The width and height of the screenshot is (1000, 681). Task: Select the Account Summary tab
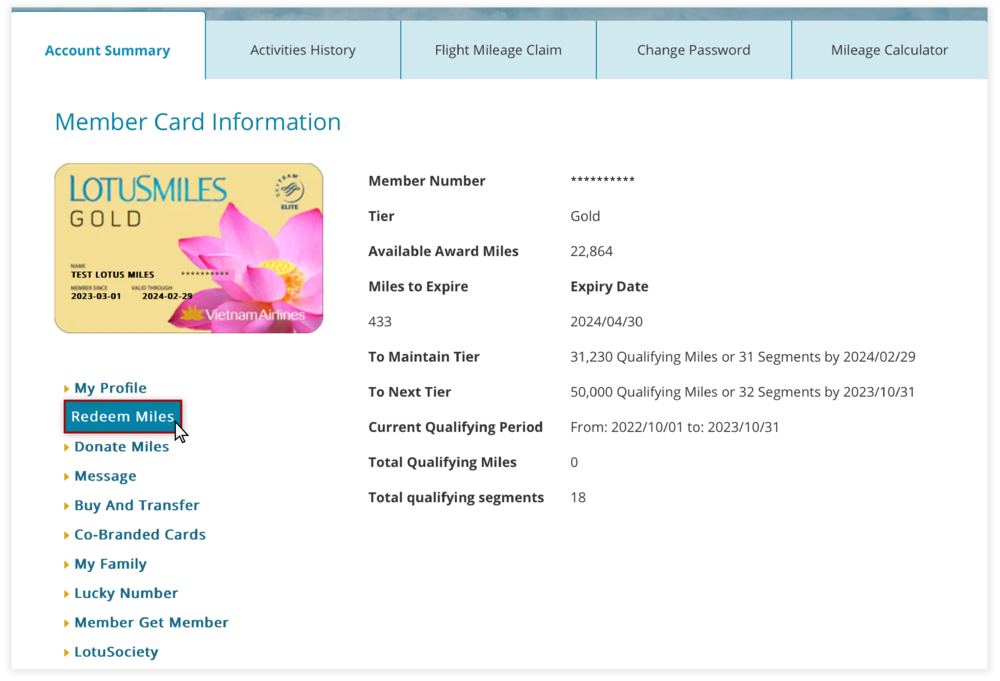coord(107,49)
